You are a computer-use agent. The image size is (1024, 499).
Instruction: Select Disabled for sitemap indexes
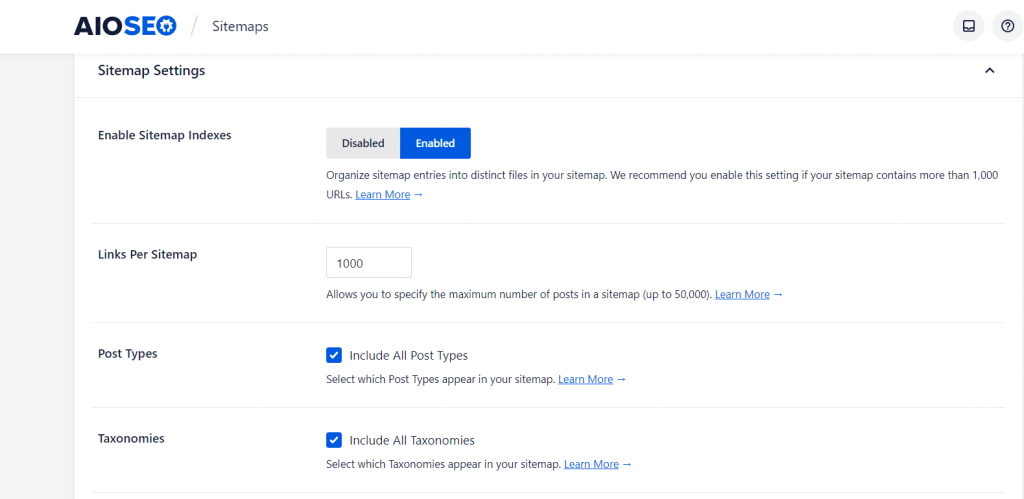[x=363, y=143]
